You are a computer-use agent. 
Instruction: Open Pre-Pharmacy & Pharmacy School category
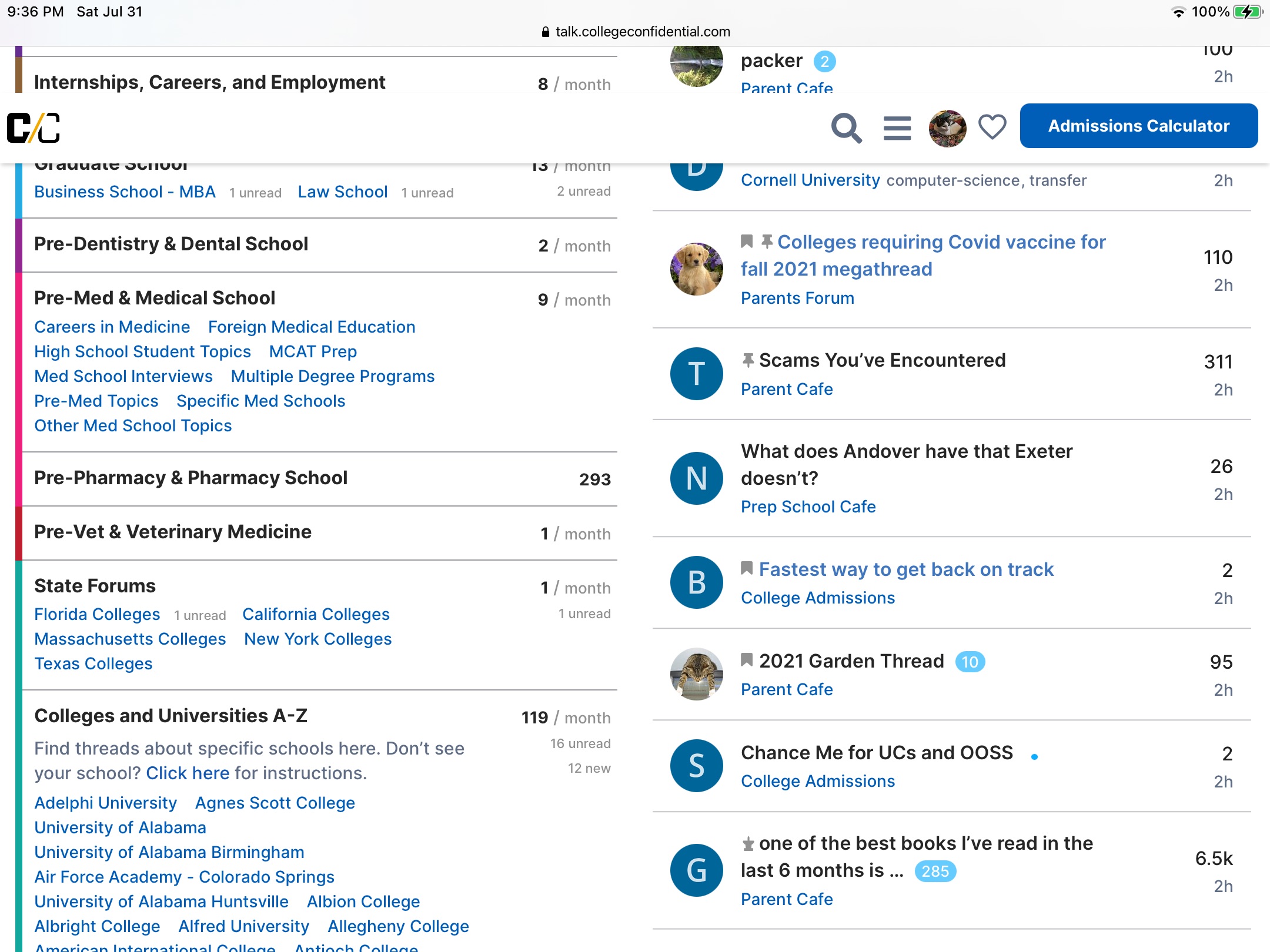click(x=190, y=478)
